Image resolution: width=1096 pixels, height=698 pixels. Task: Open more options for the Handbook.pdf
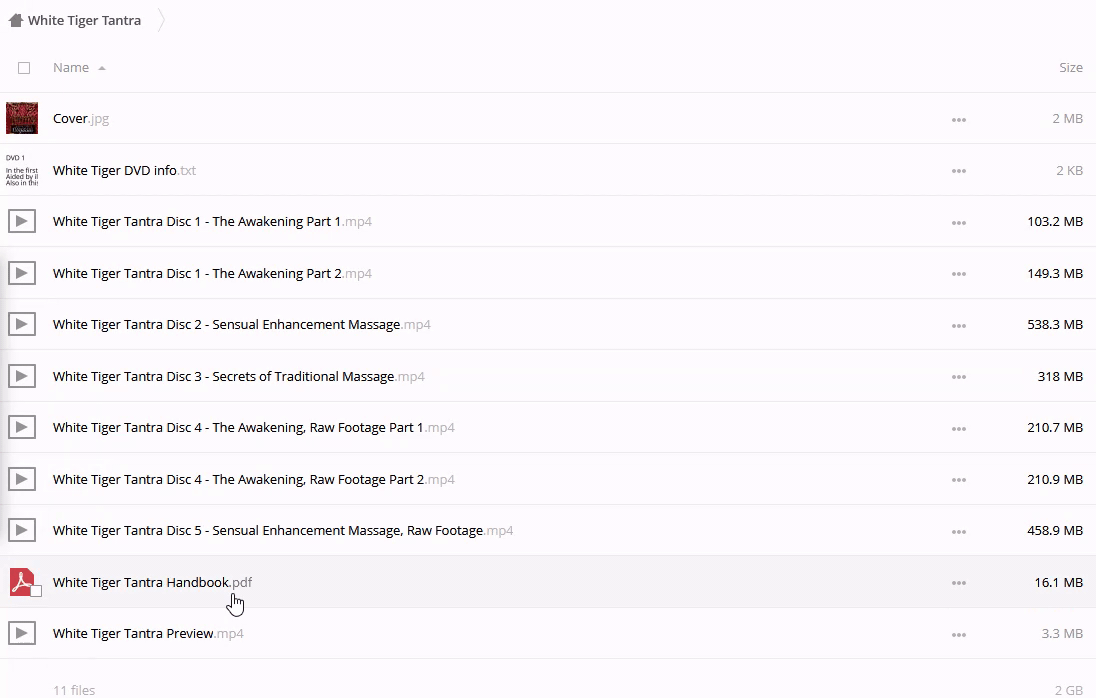[x=958, y=583]
